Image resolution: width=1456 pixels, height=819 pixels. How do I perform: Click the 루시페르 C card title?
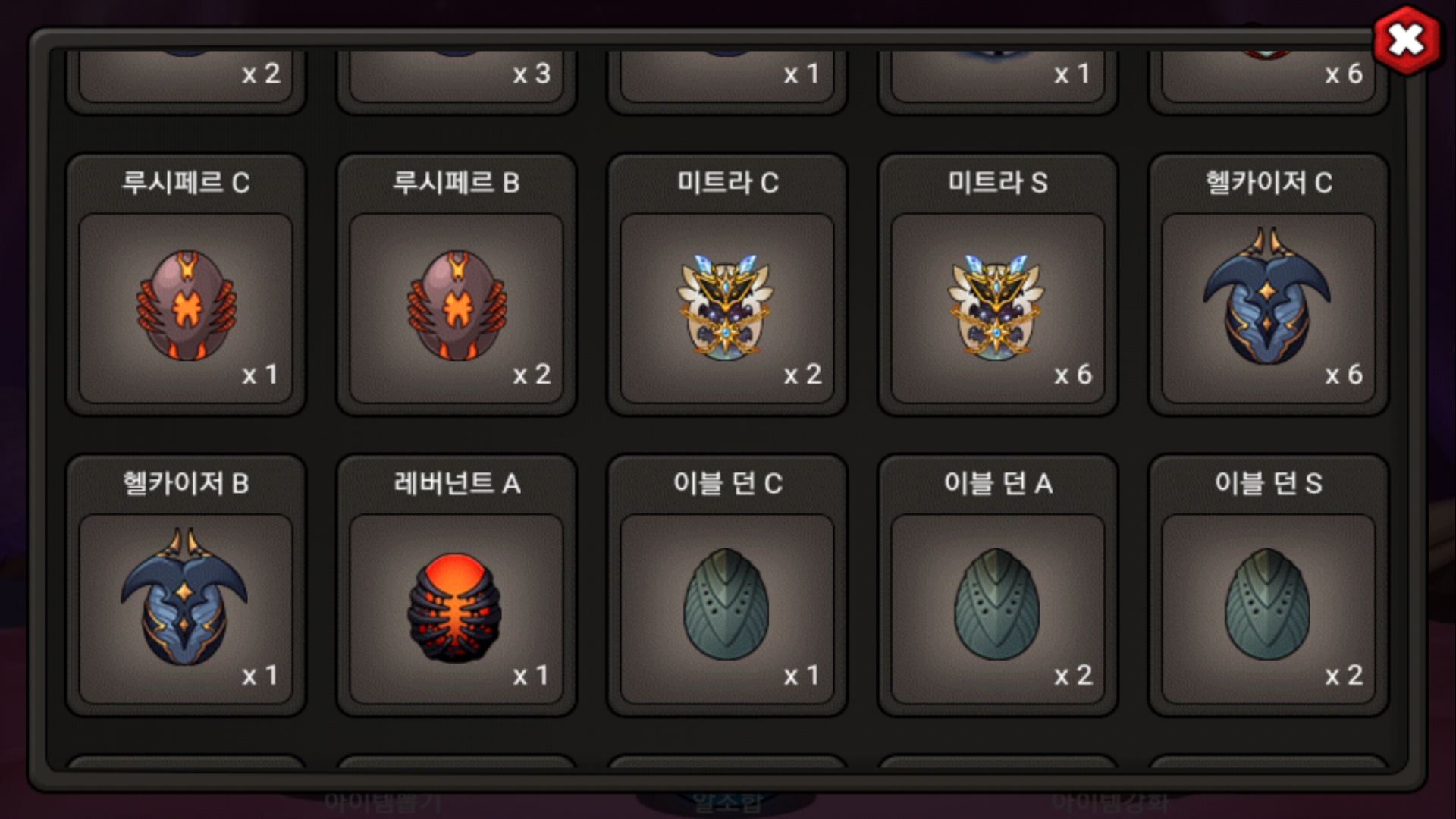point(186,183)
